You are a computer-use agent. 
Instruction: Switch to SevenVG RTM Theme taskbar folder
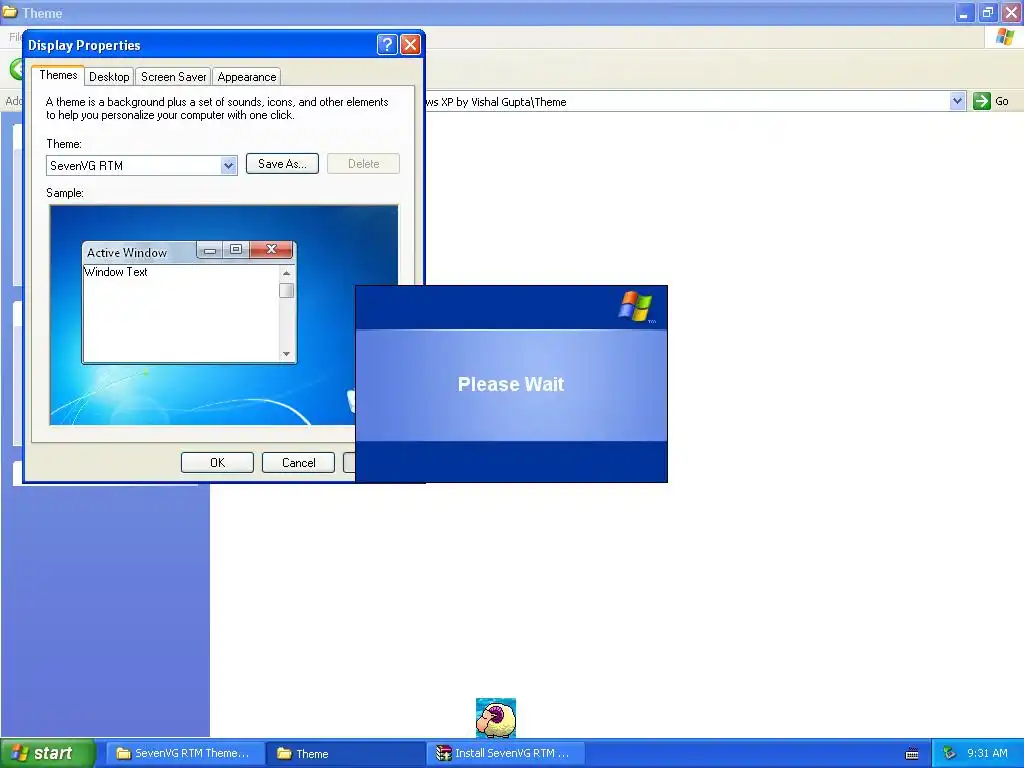point(185,753)
